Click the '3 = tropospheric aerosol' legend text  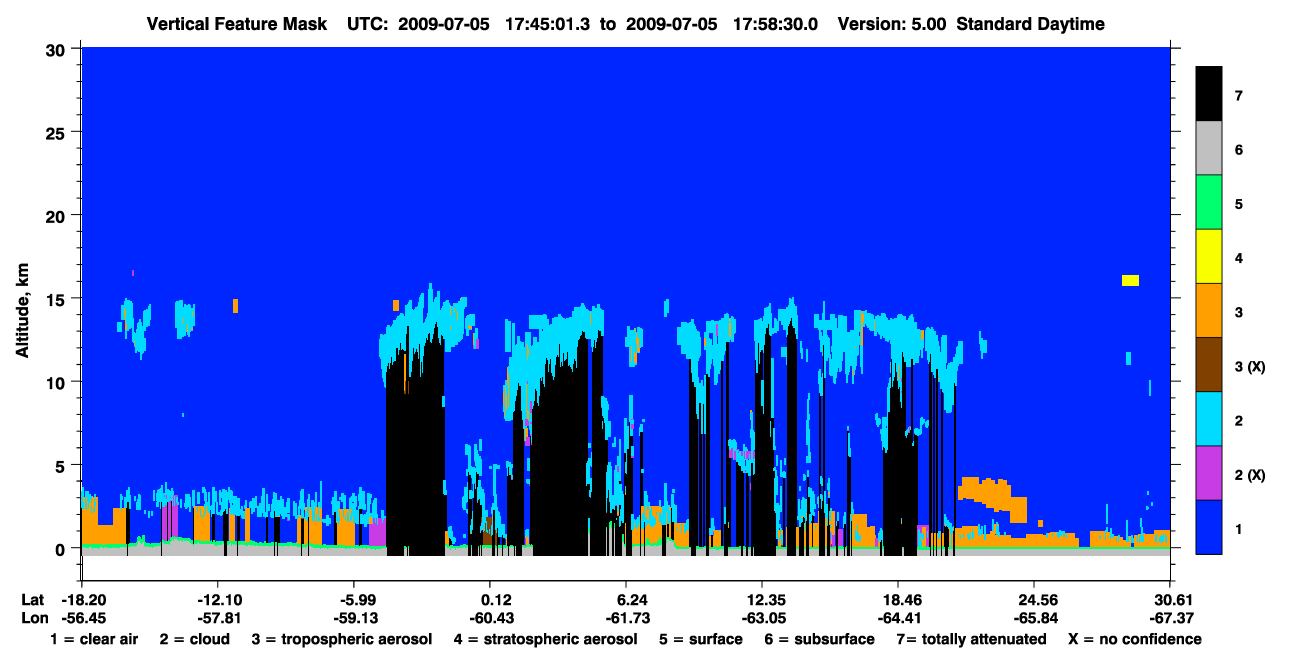(x=342, y=639)
